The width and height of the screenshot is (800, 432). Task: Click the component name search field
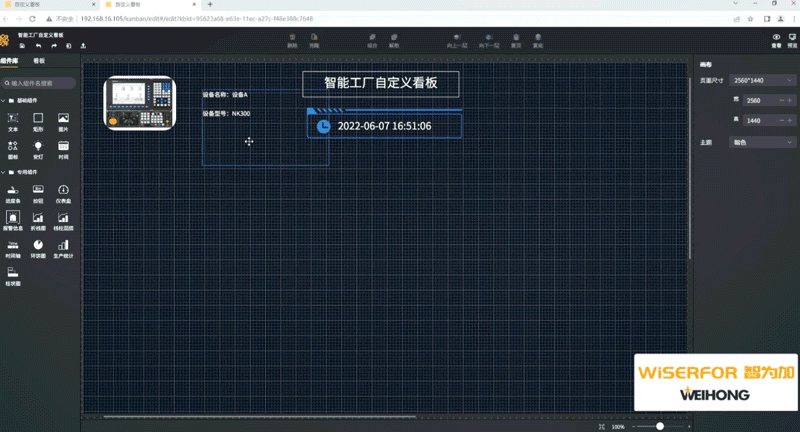40,83
